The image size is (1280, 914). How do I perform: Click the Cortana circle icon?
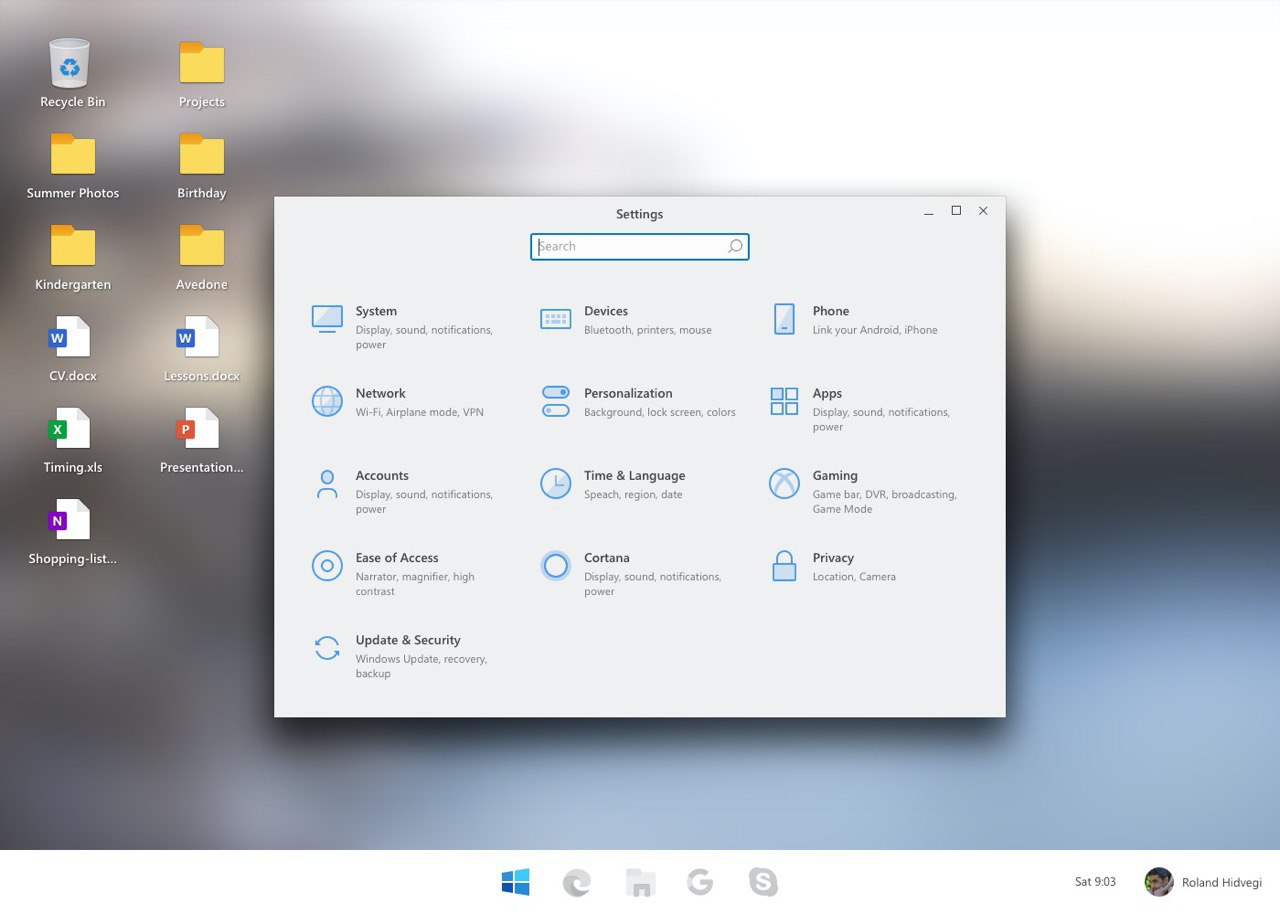point(555,566)
